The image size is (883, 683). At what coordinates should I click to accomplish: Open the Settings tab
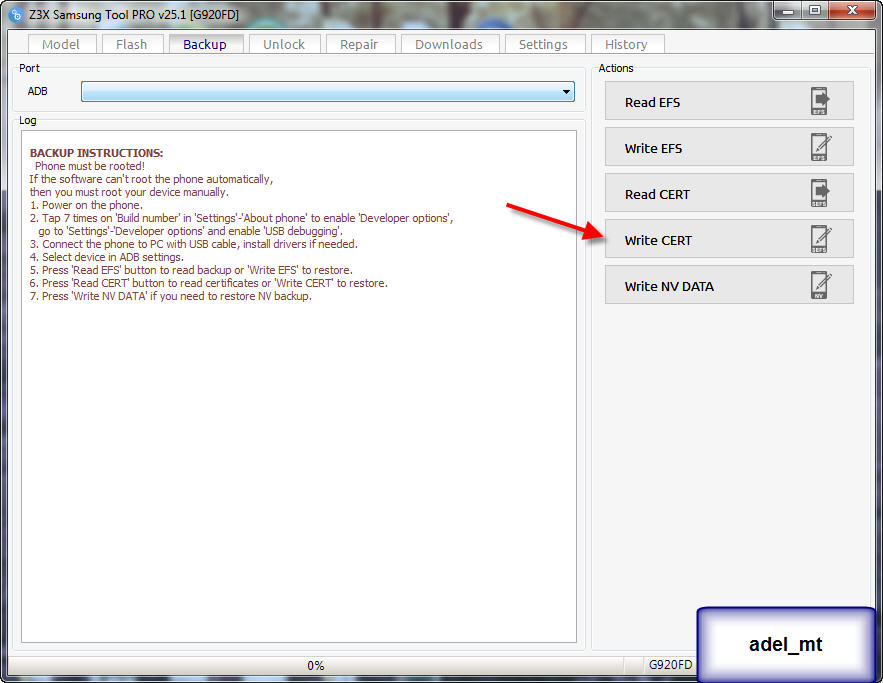[543, 44]
